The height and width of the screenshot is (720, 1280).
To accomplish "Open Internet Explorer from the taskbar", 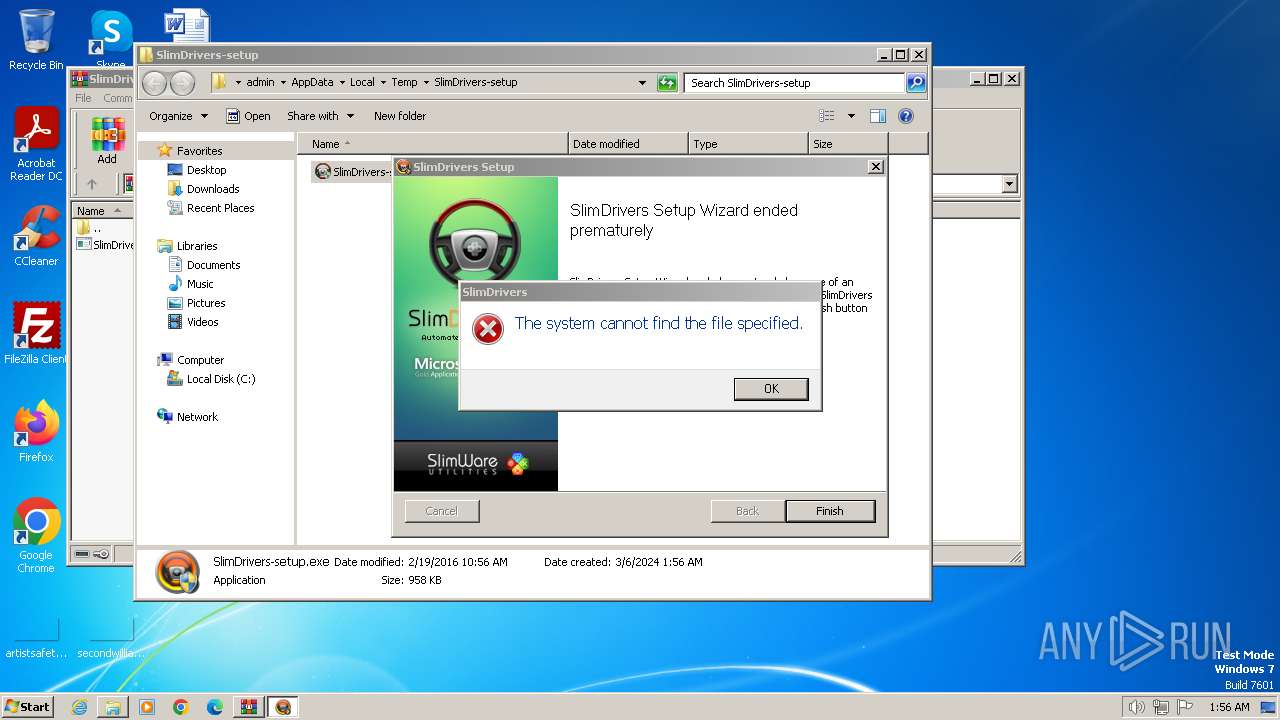I will point(79,707).
